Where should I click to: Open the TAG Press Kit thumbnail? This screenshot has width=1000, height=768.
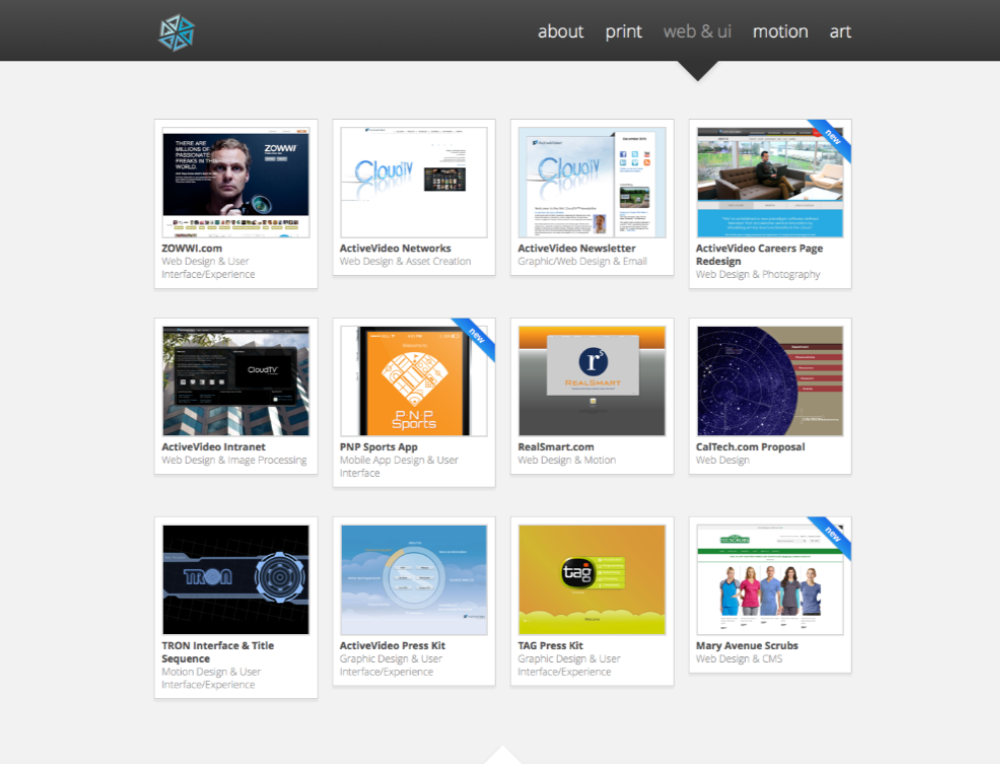tap(592, 580)
